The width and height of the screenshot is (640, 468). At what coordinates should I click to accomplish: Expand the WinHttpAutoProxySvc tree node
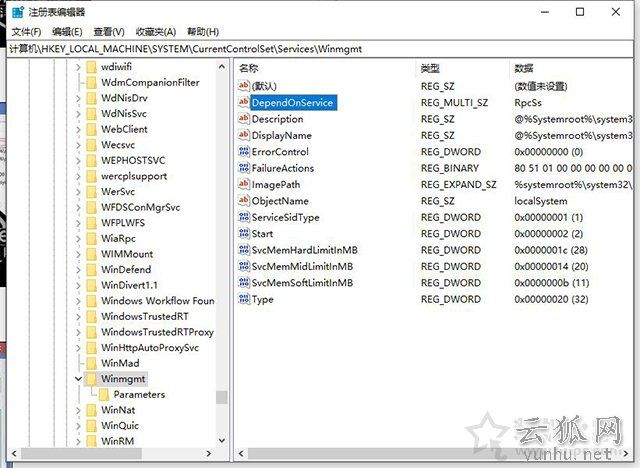click(x=78, y=348)
